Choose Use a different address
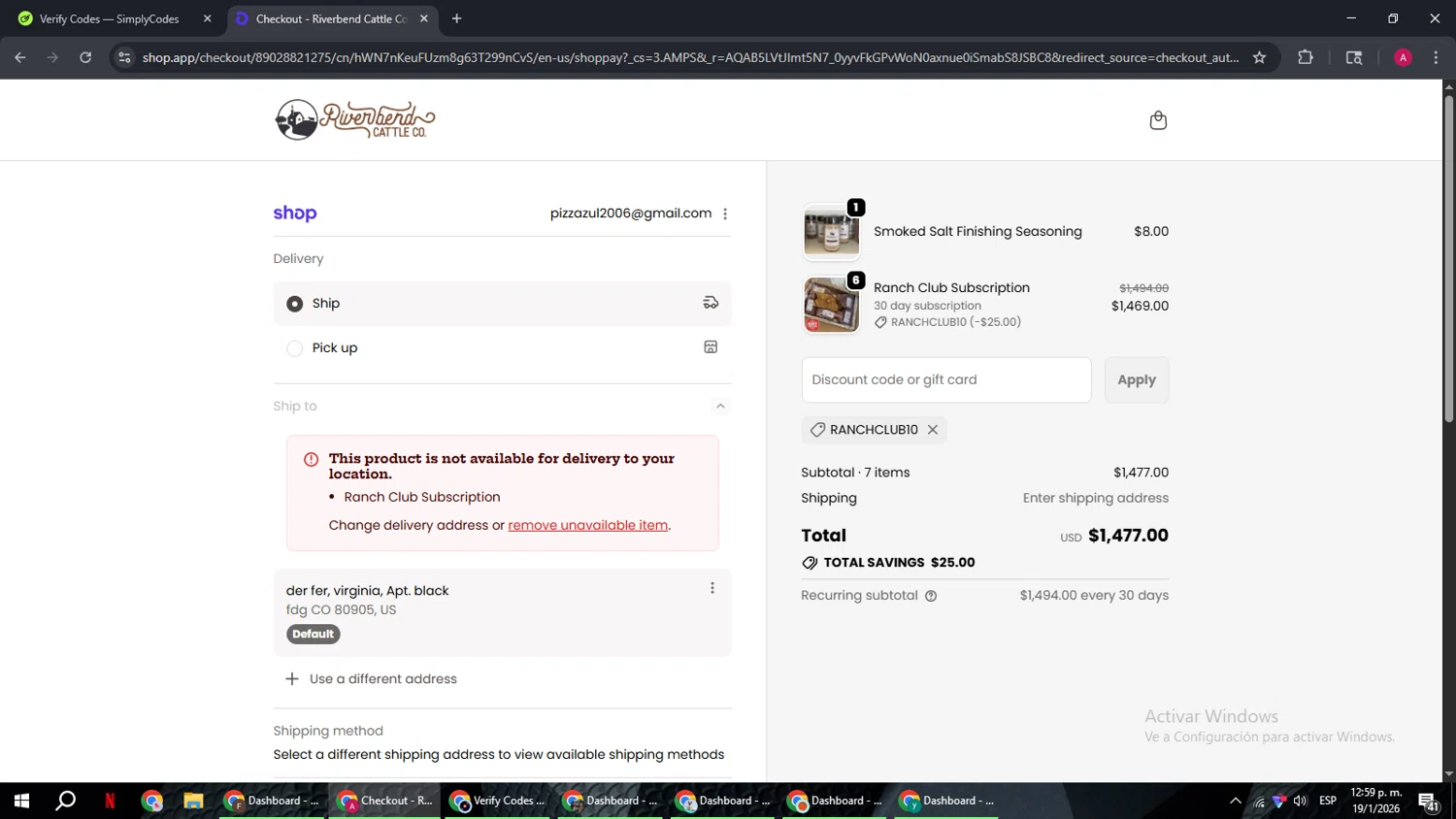Screen dimensions: 1456x819 pos(382,679)
